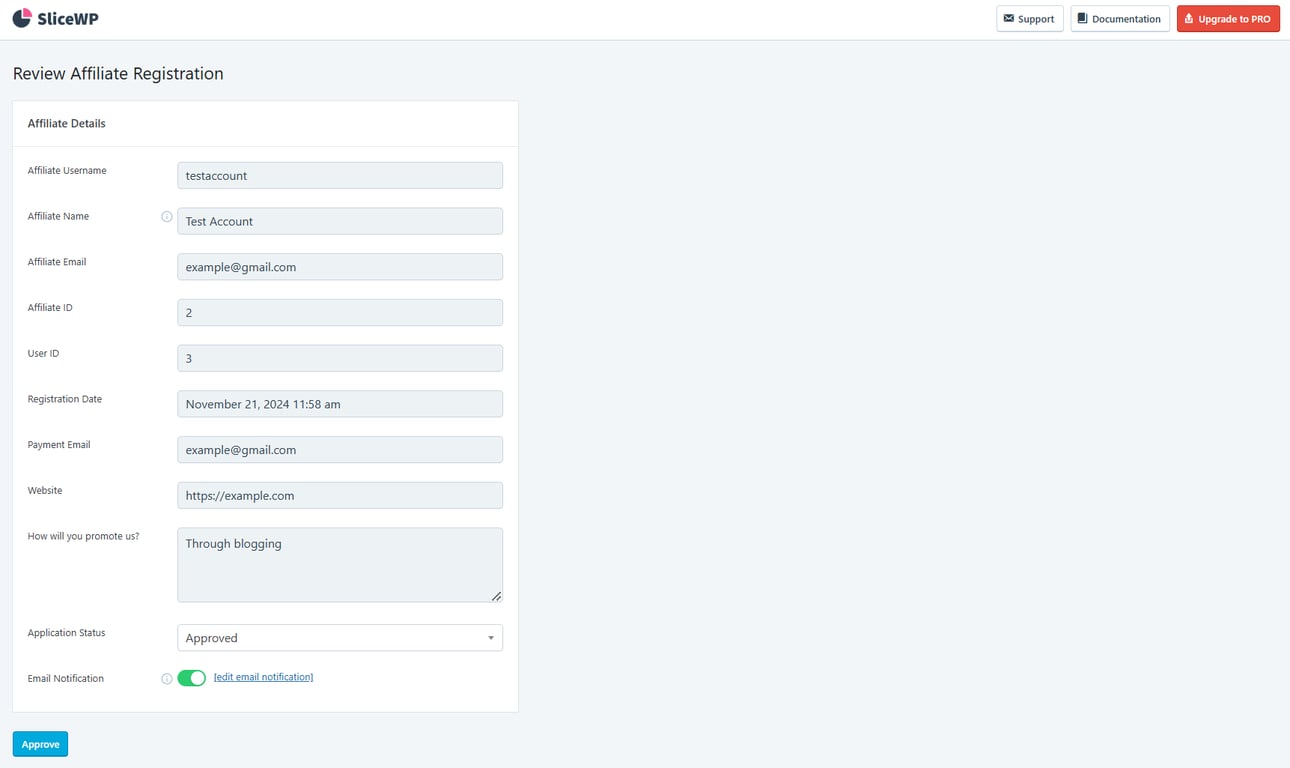Click the SliceWP logo icon
This screenshot has height=768, width=1290.
tap(22, 17)
